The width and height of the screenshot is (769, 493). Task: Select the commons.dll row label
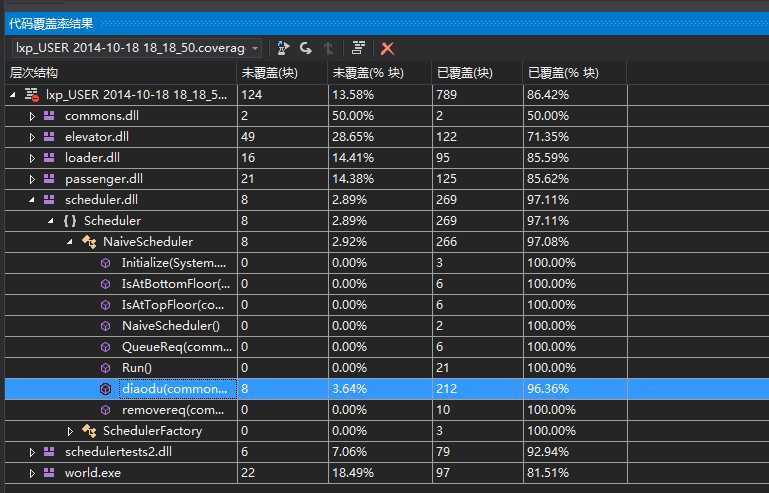pyautogui.click(x=102, y=116)
